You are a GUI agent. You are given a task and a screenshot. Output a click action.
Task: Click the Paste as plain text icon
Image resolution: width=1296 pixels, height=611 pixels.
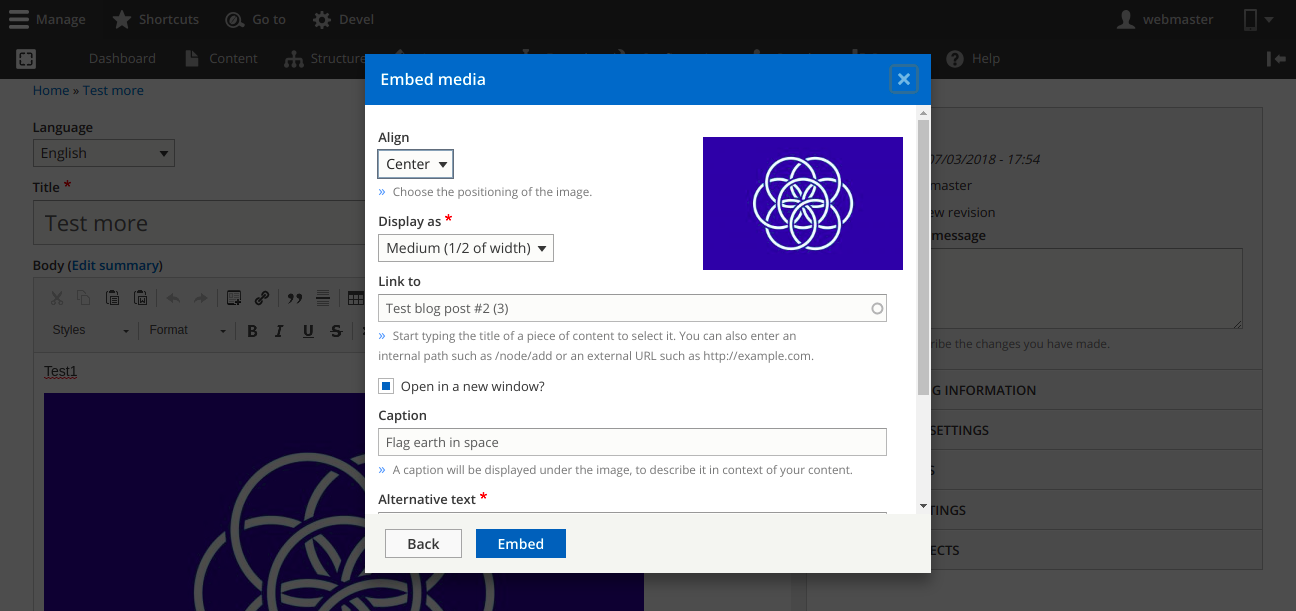(x=112, y=298)
